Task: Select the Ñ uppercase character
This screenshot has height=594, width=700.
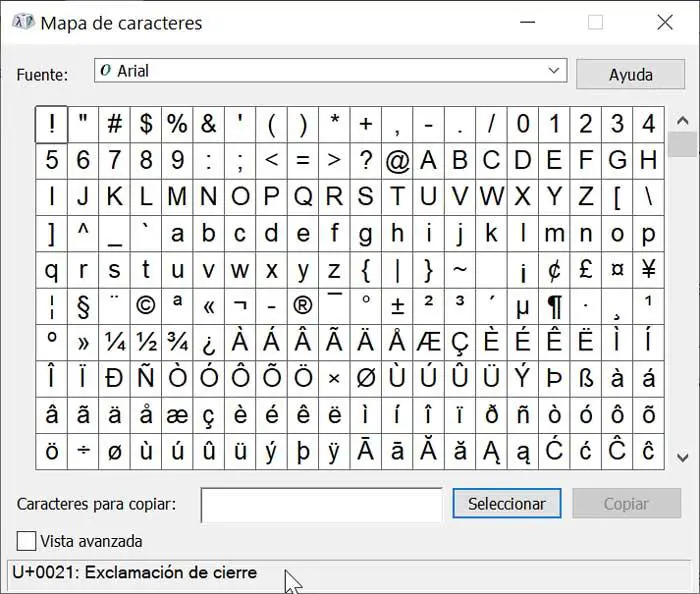Action: (x=146, y=379)
